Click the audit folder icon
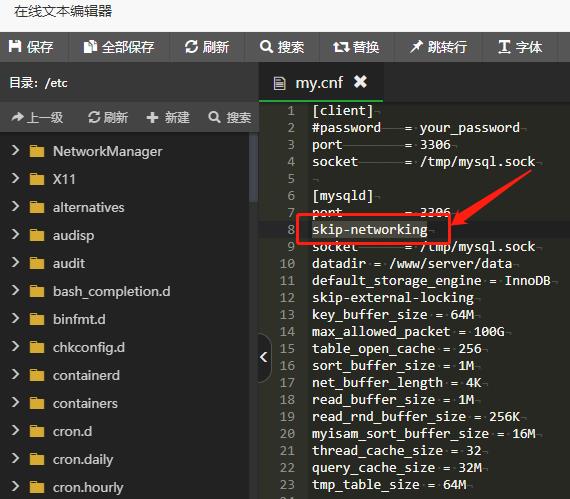Image resolution: width=570 pixels, height=499 pixels. pyautogui.click(x=37, y=263)
